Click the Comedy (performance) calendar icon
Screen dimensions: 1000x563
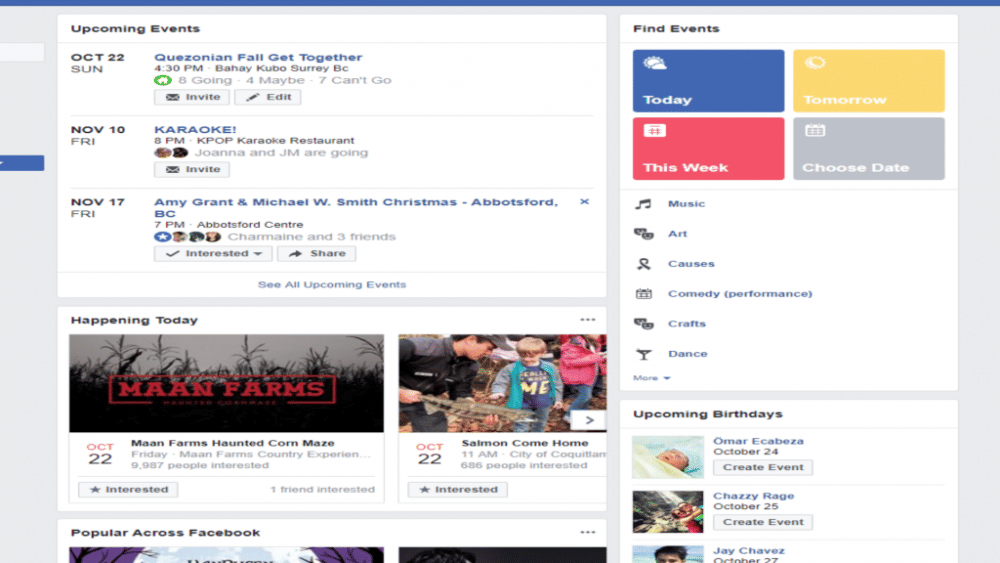point(644,294)
